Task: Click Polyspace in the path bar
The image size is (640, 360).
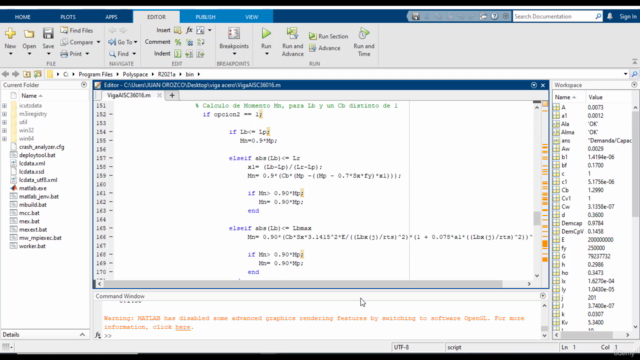Action: [135, 74]
